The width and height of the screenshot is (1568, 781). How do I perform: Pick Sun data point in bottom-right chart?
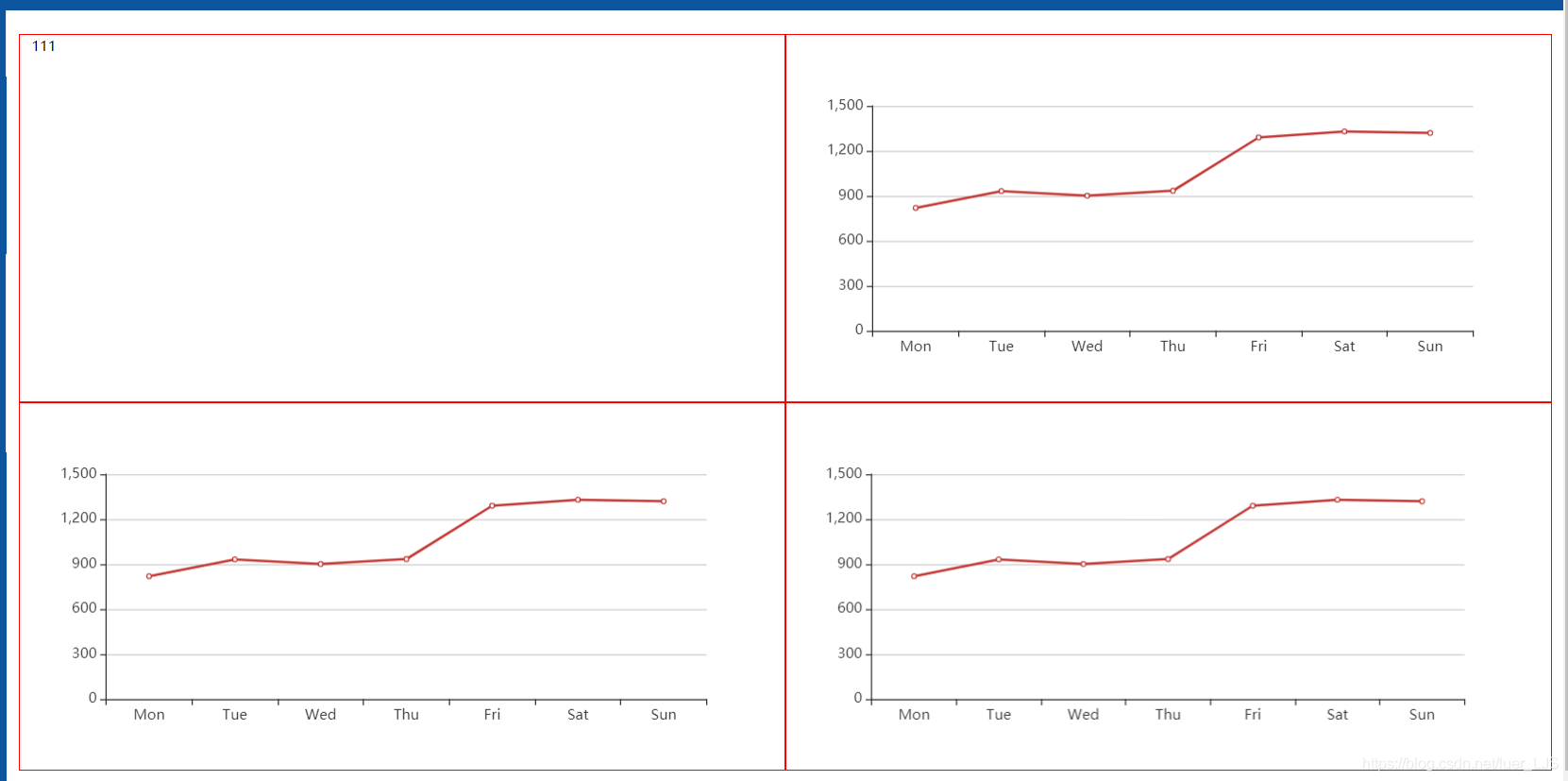1422,501
